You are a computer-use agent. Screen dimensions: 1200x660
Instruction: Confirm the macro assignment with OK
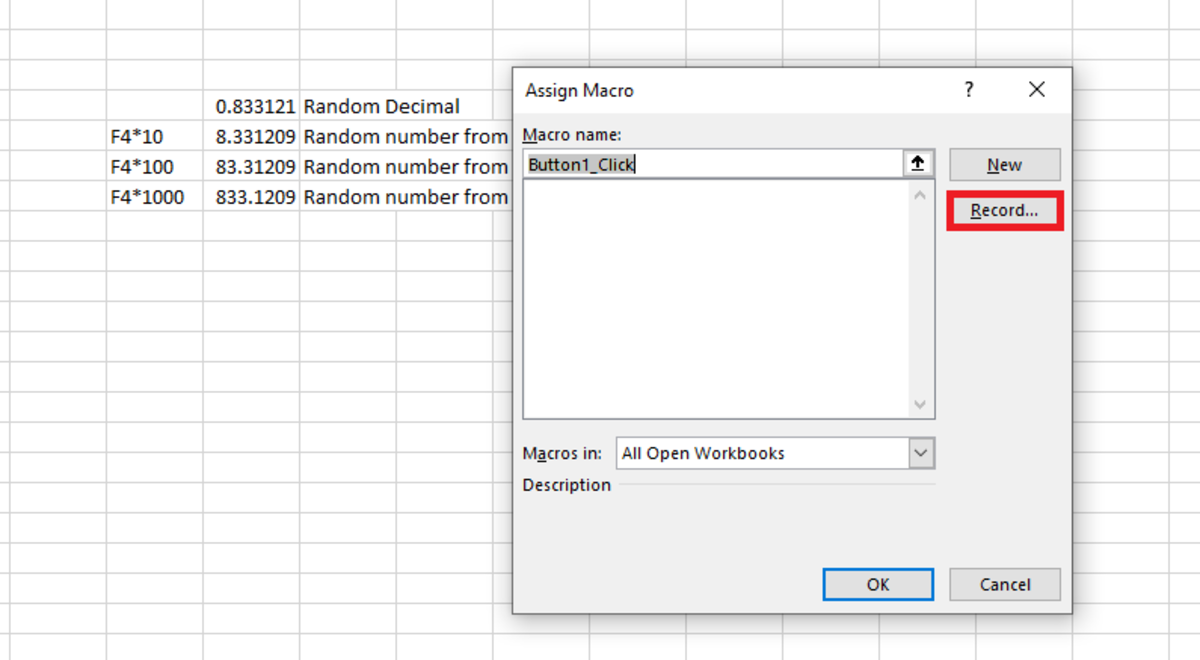click(877, 584)
